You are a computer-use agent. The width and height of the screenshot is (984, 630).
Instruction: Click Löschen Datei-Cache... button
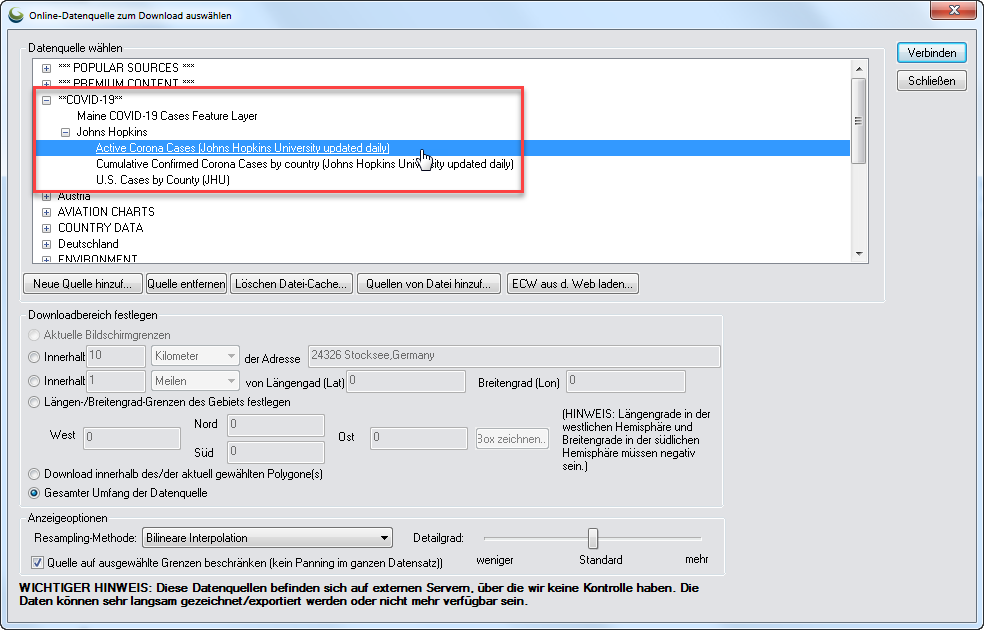(x=291, y=284)
